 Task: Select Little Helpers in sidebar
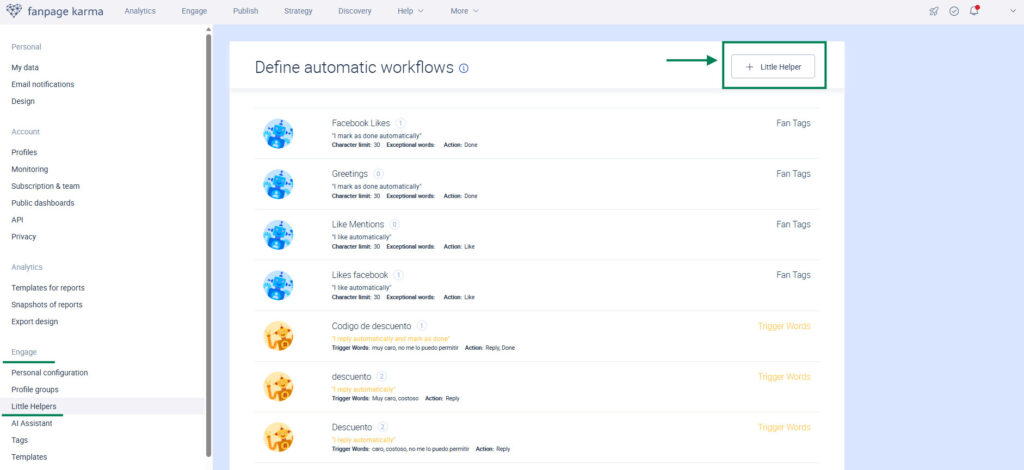coord(33,406)
